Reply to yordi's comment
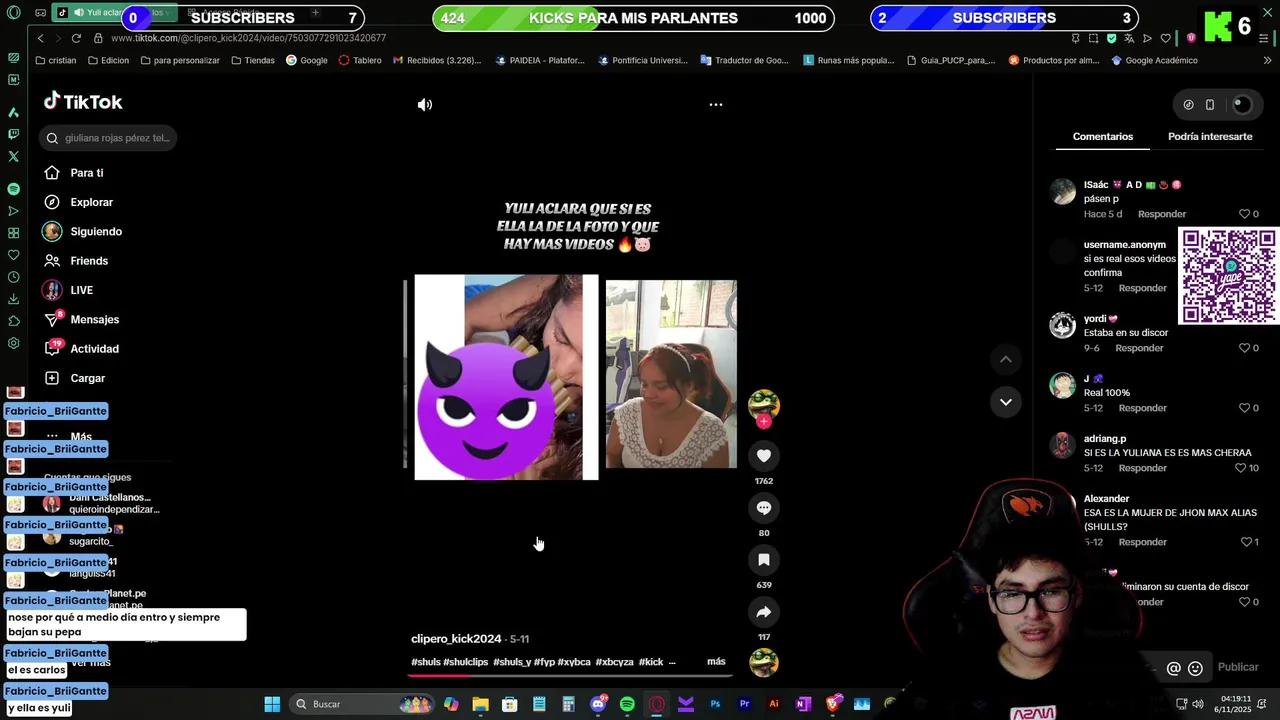1280x720 pixels. (x=1139, y=348)
